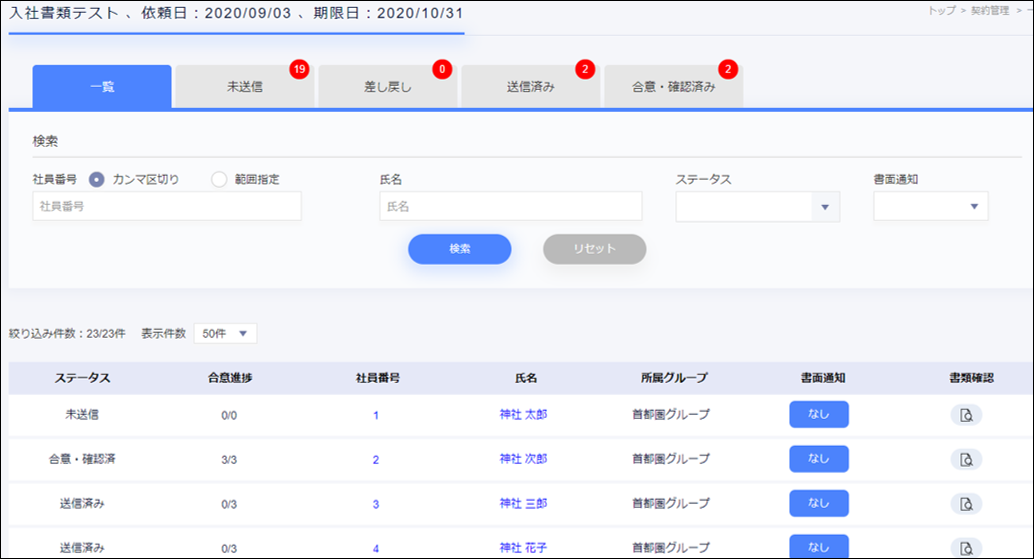Open employee link 神社 次郎
This screenshot has height=559, width=1034.
pyautogui.click(x=524, y=459)
